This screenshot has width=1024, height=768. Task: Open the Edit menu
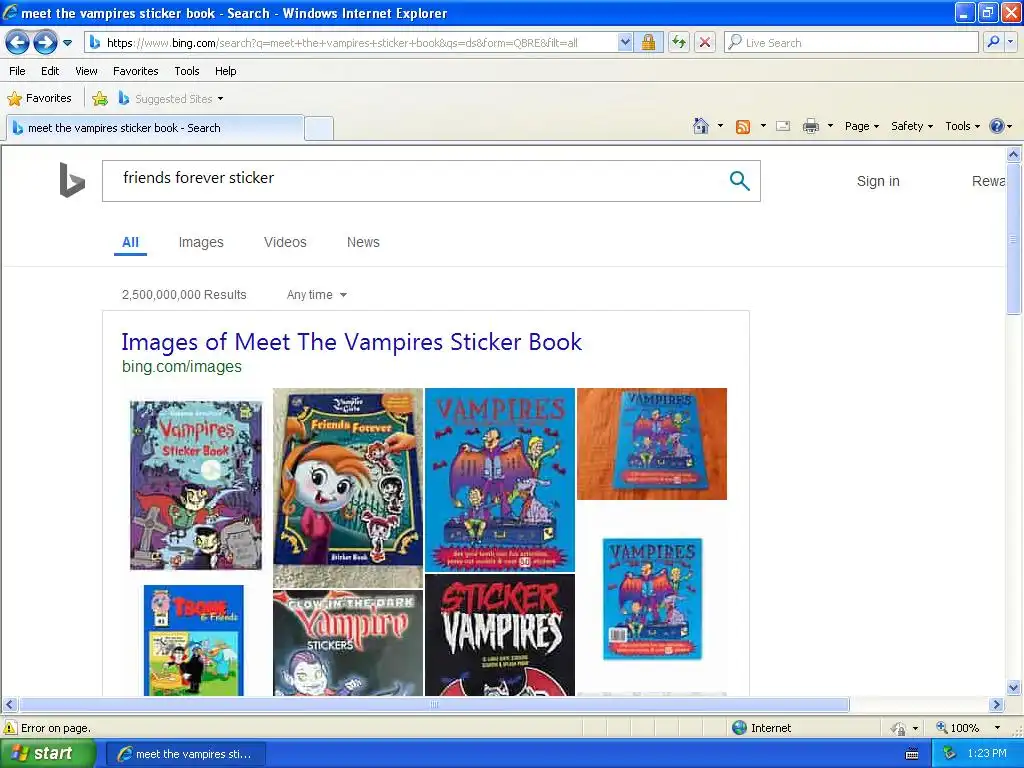pyautogui.click(x=50, y=71)
